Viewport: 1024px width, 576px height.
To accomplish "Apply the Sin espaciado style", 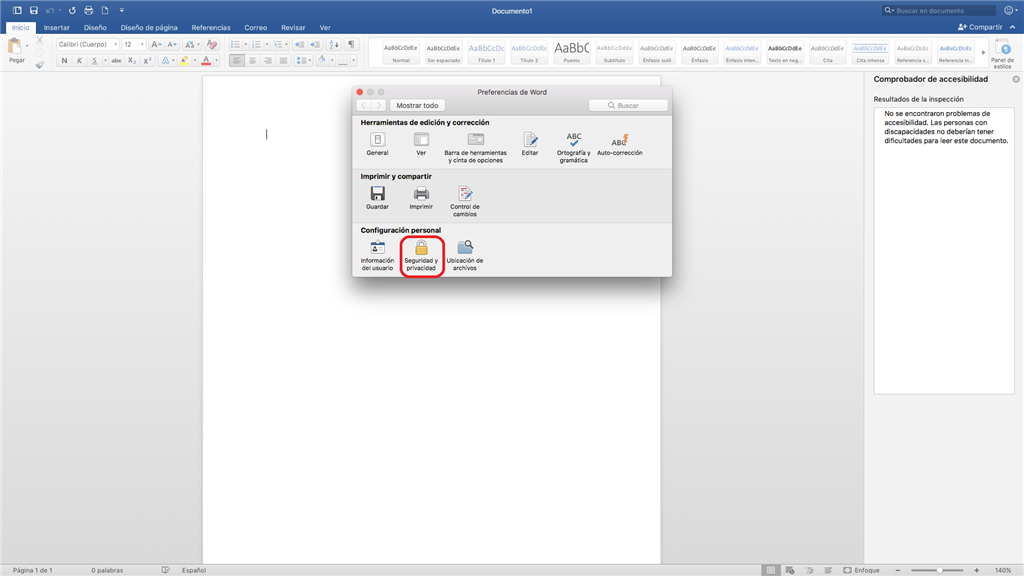I will pos(444,52).
